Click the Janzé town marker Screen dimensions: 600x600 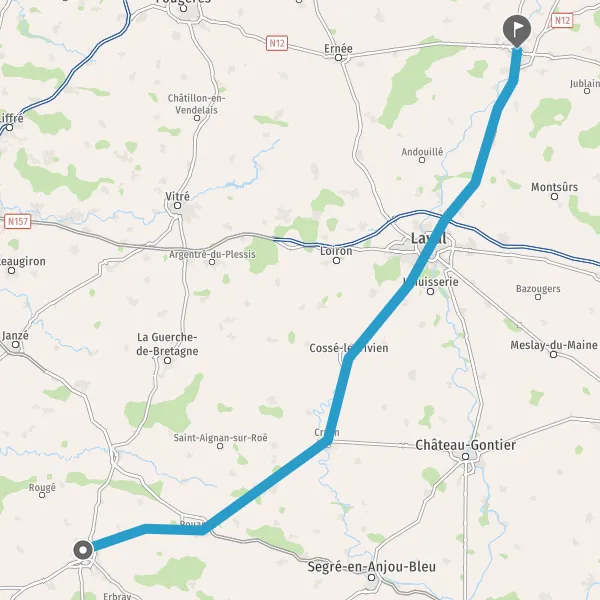tap(15, 344)
